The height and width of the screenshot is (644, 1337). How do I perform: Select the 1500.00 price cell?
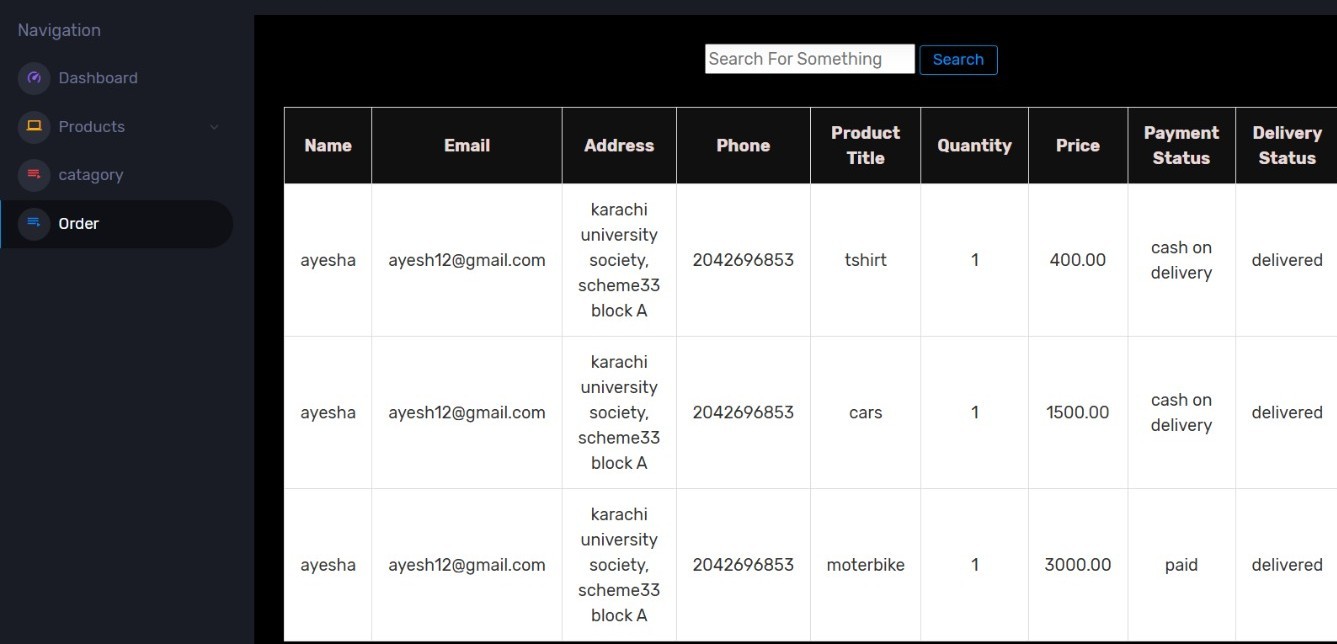click(1078, 412)
